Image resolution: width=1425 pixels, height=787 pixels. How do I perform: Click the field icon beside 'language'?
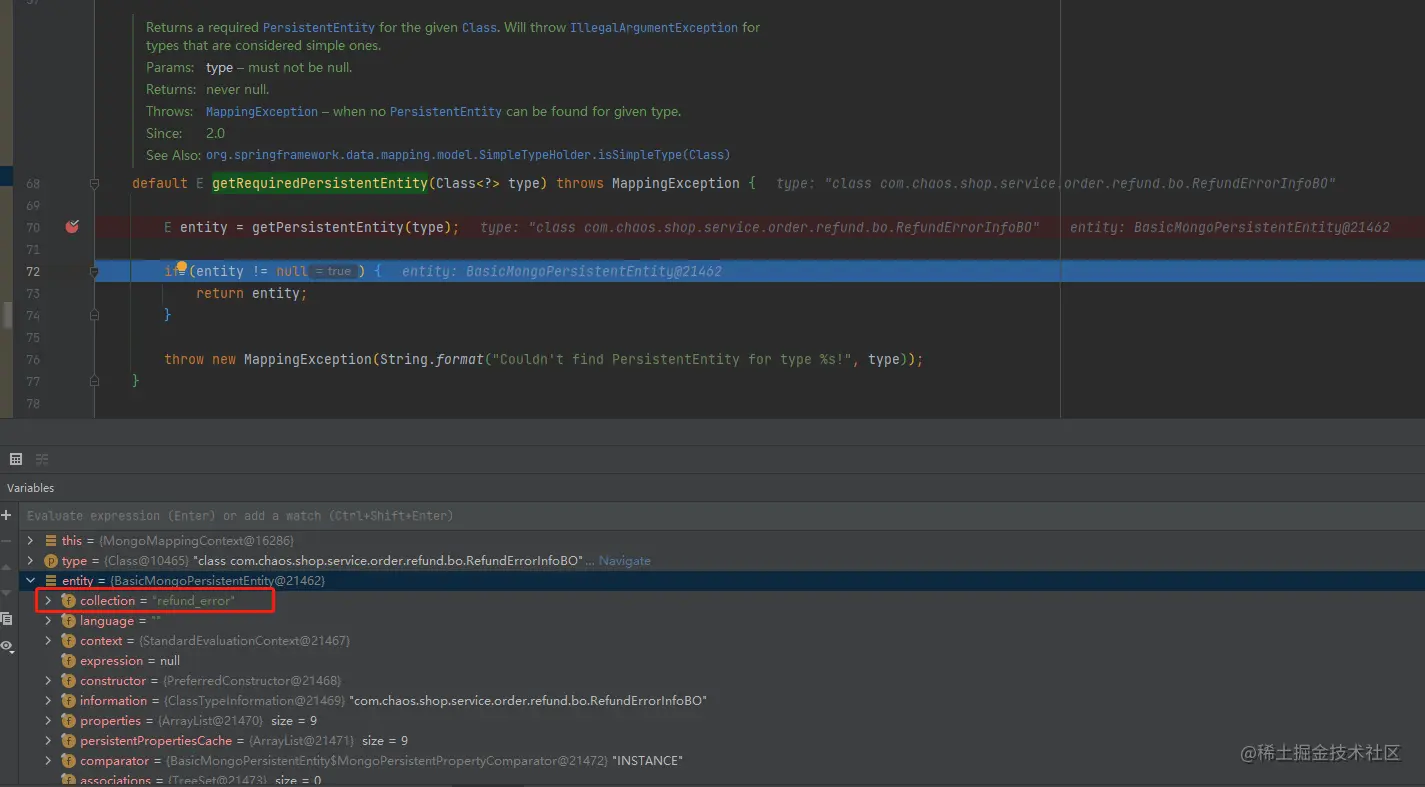[x=68, y=621]
